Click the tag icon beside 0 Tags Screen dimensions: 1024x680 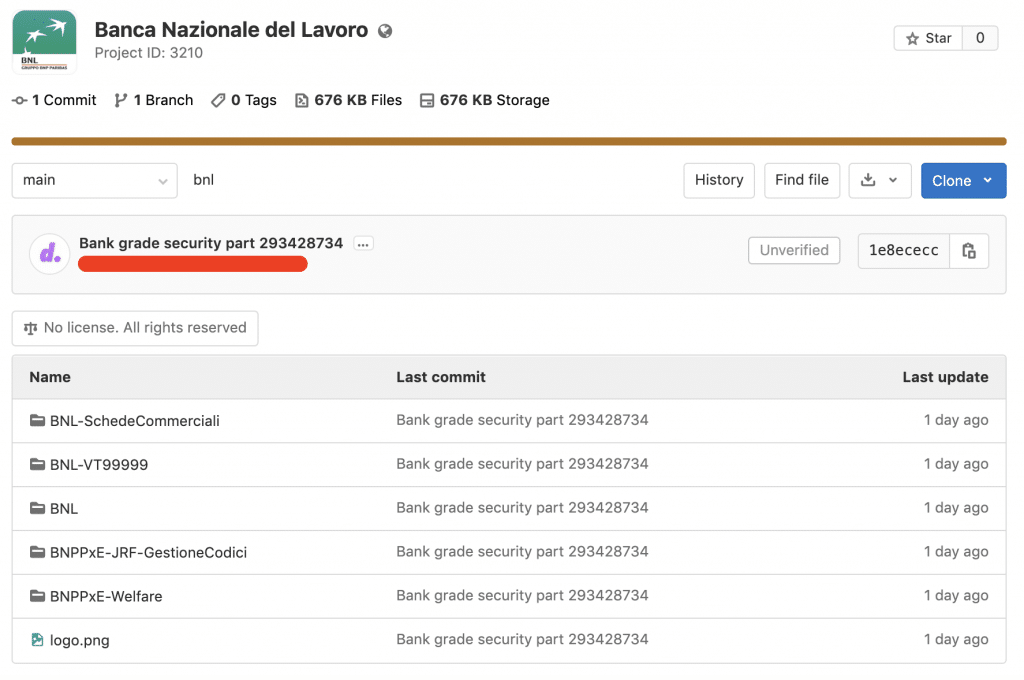(x=217, y=100)
